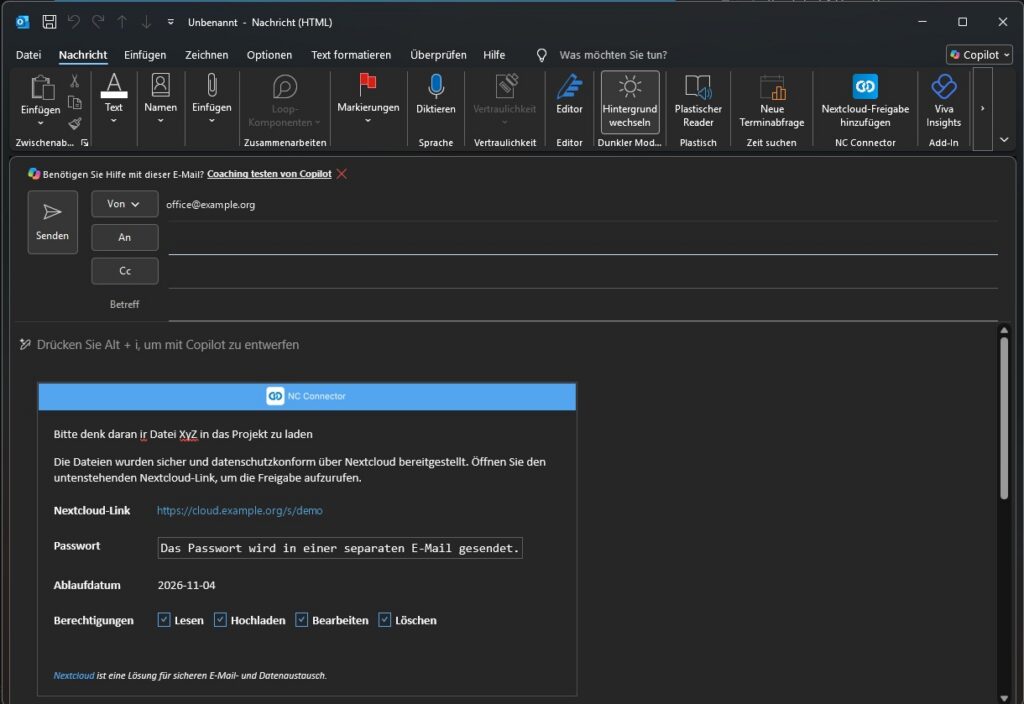The height and width of the screenshot is (704, 1024).
Task: Open the Text formatting group
Action: pyautogui.click(x=114, y=98)
